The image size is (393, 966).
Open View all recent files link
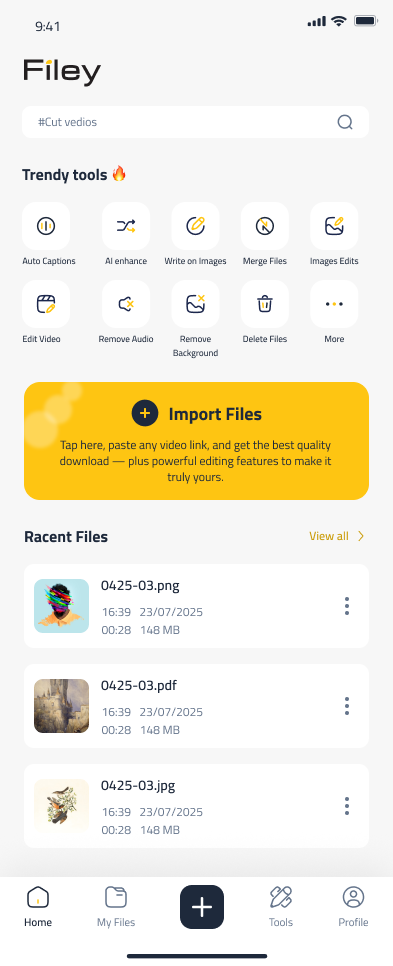pyautogui.click(x=329, y=536)
